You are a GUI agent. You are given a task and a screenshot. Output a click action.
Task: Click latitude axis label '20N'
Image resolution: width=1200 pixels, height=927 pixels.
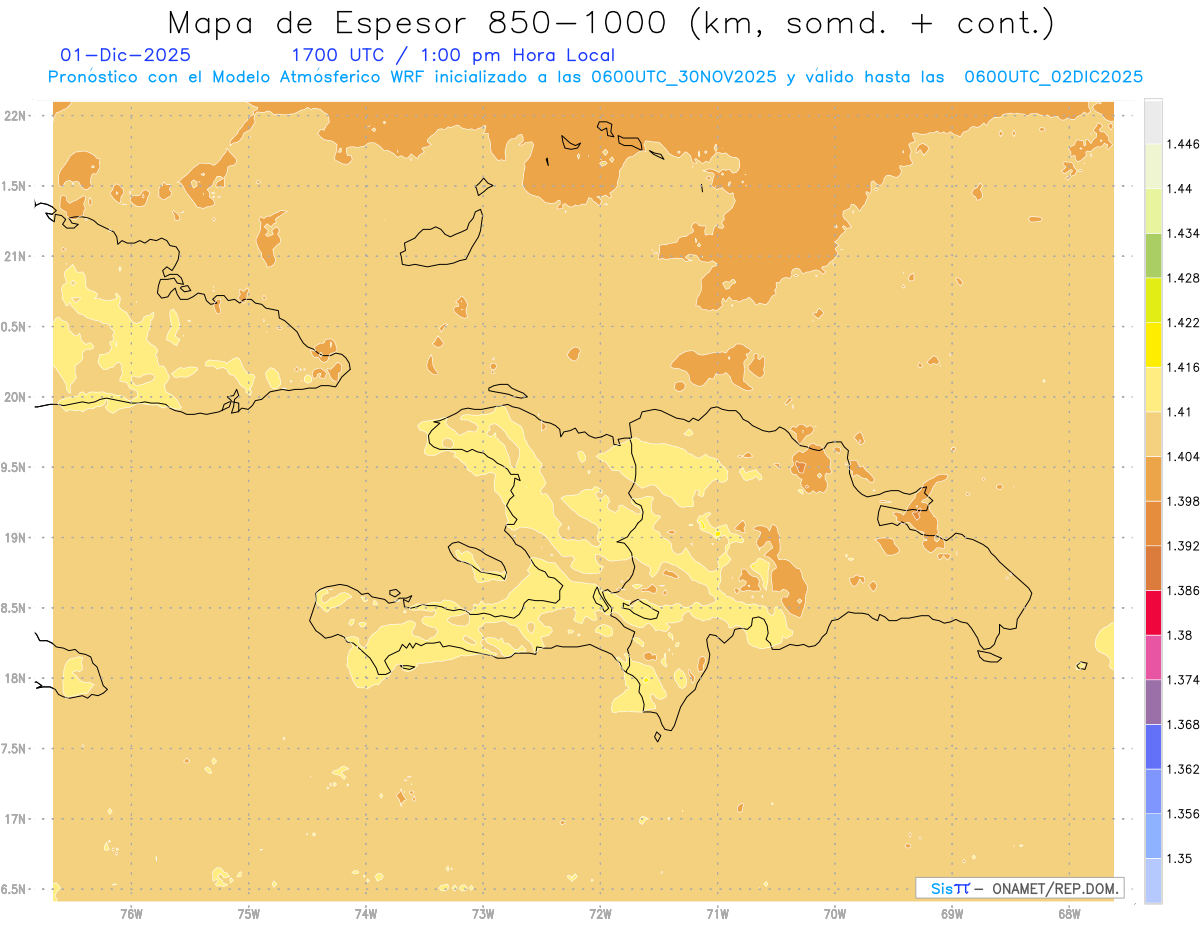coord(16,397)
